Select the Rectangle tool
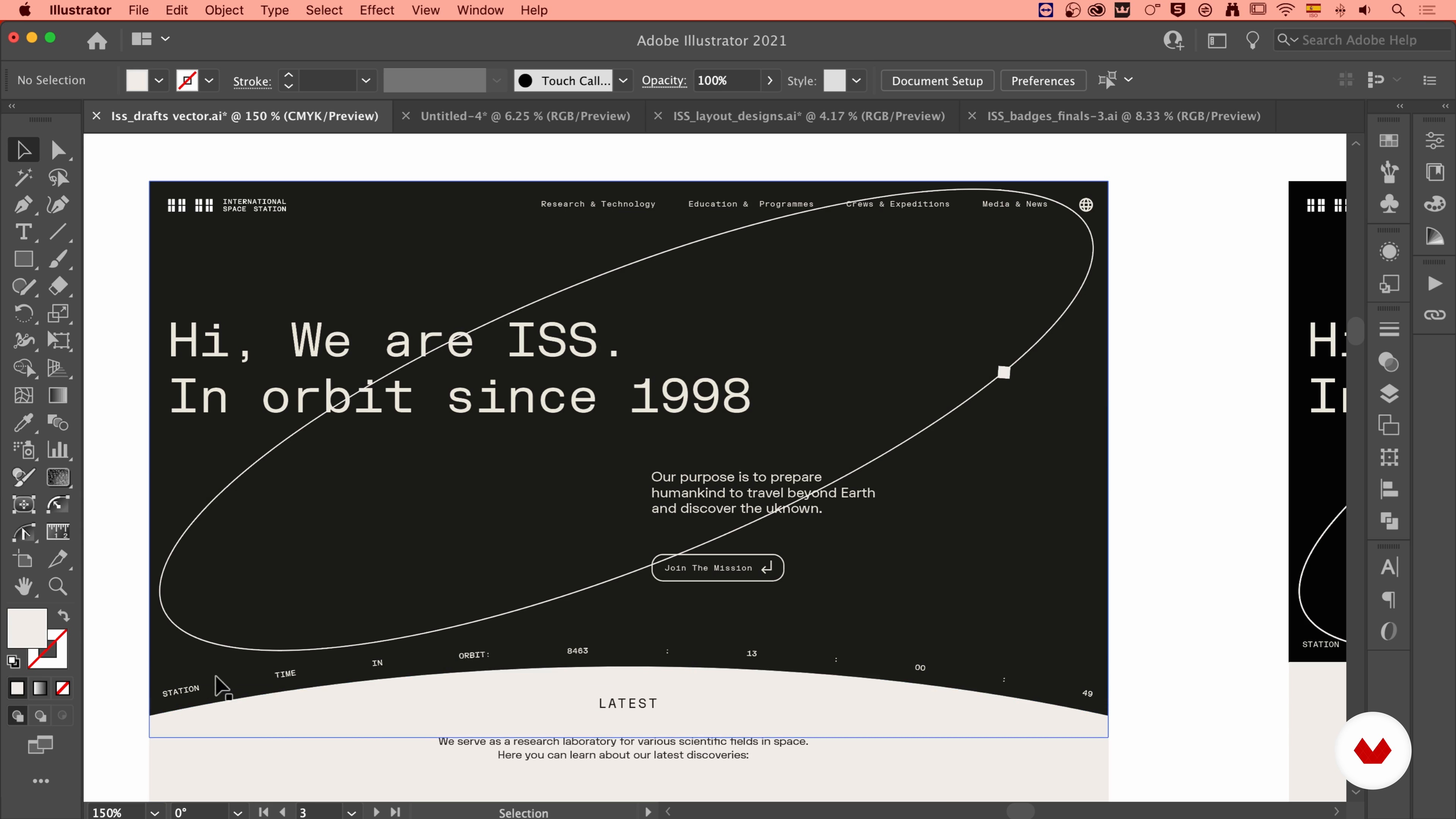 (x=23, y=259)
